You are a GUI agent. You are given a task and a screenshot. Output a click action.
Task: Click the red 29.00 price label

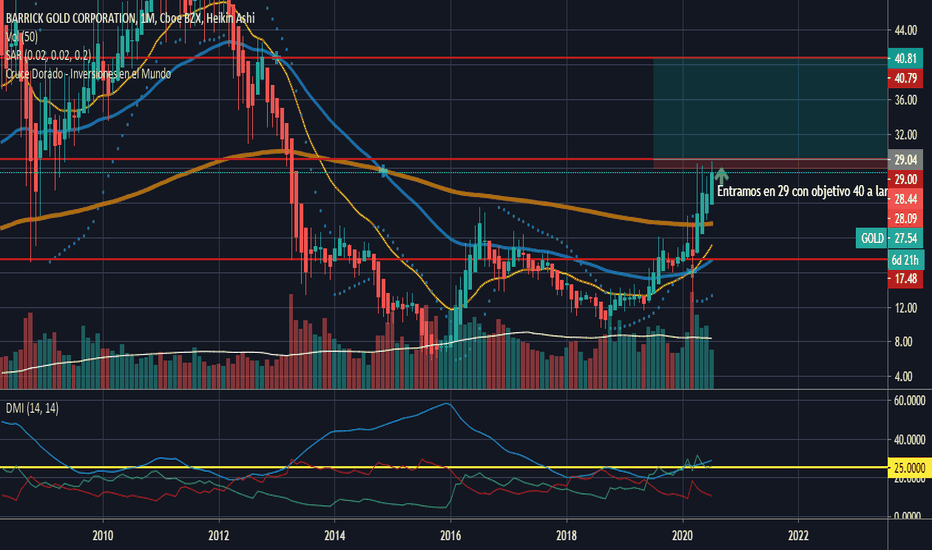tap(905, 179)
